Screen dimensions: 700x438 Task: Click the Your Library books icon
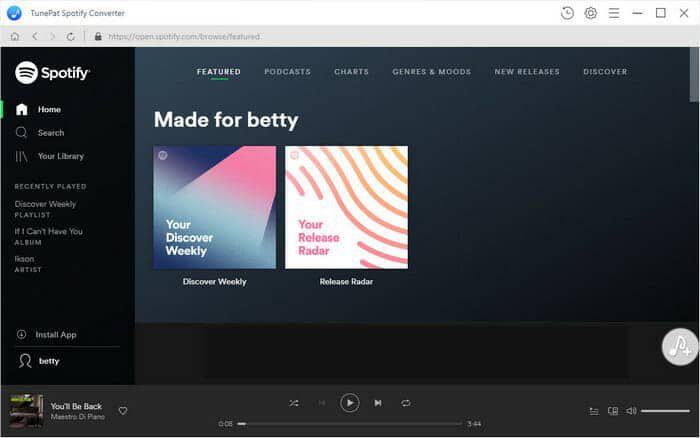21,156
